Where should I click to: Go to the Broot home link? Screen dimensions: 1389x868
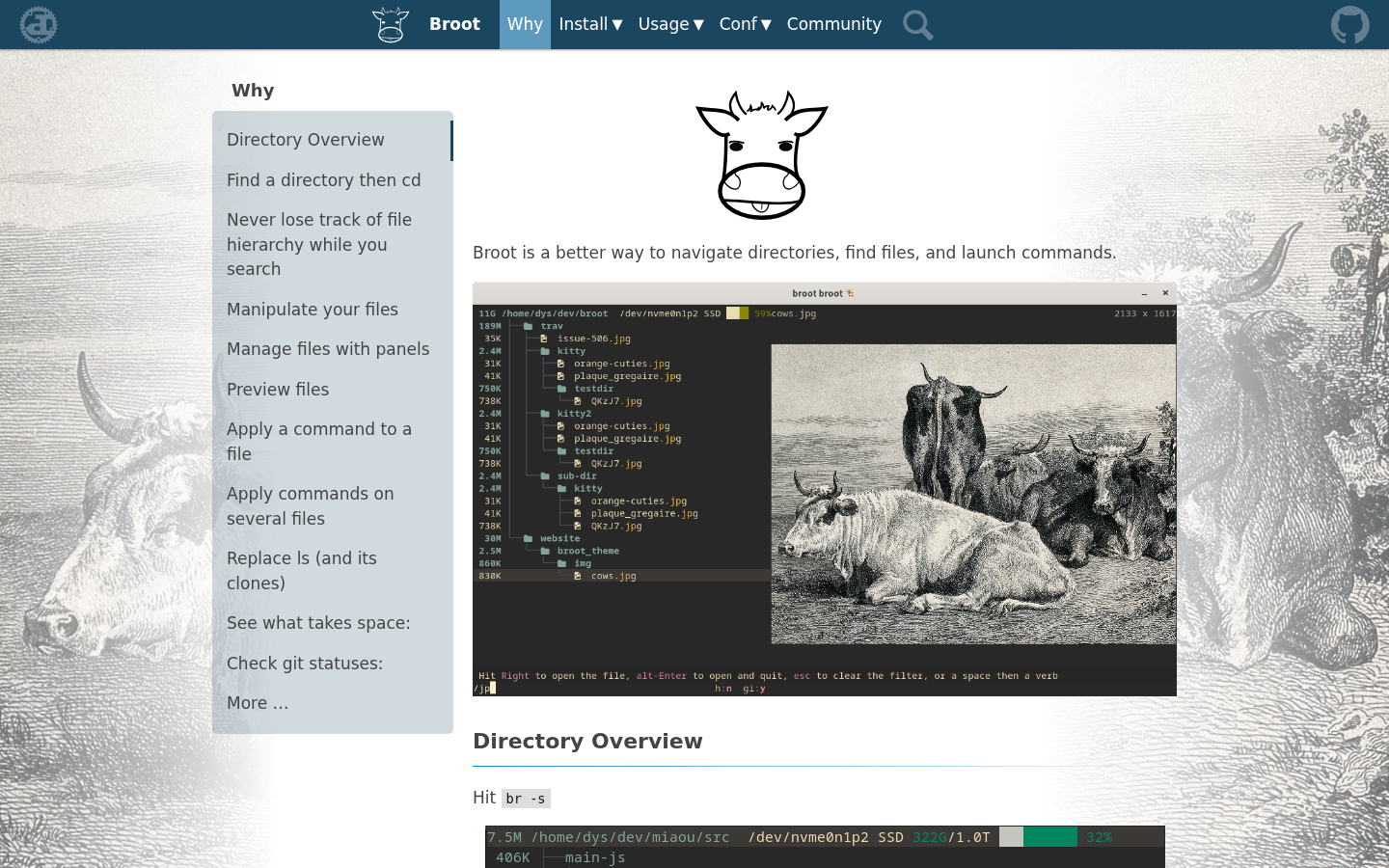[454, 24]
